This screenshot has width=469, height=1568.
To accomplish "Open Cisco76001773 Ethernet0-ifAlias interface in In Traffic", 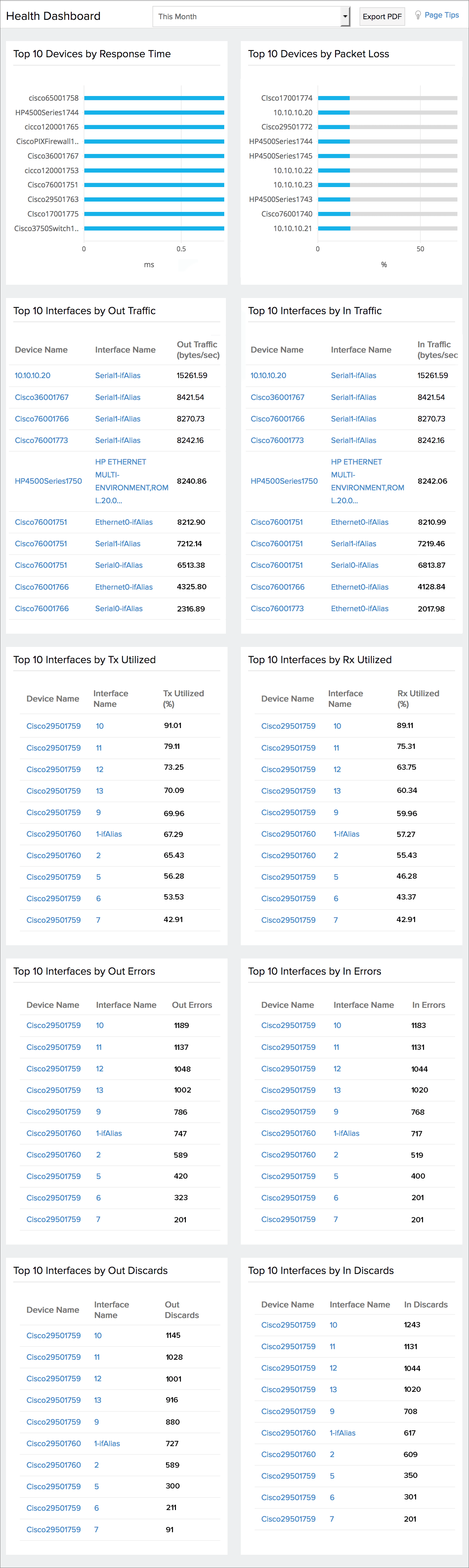I will pyautogui.click(x=360, y=609).
